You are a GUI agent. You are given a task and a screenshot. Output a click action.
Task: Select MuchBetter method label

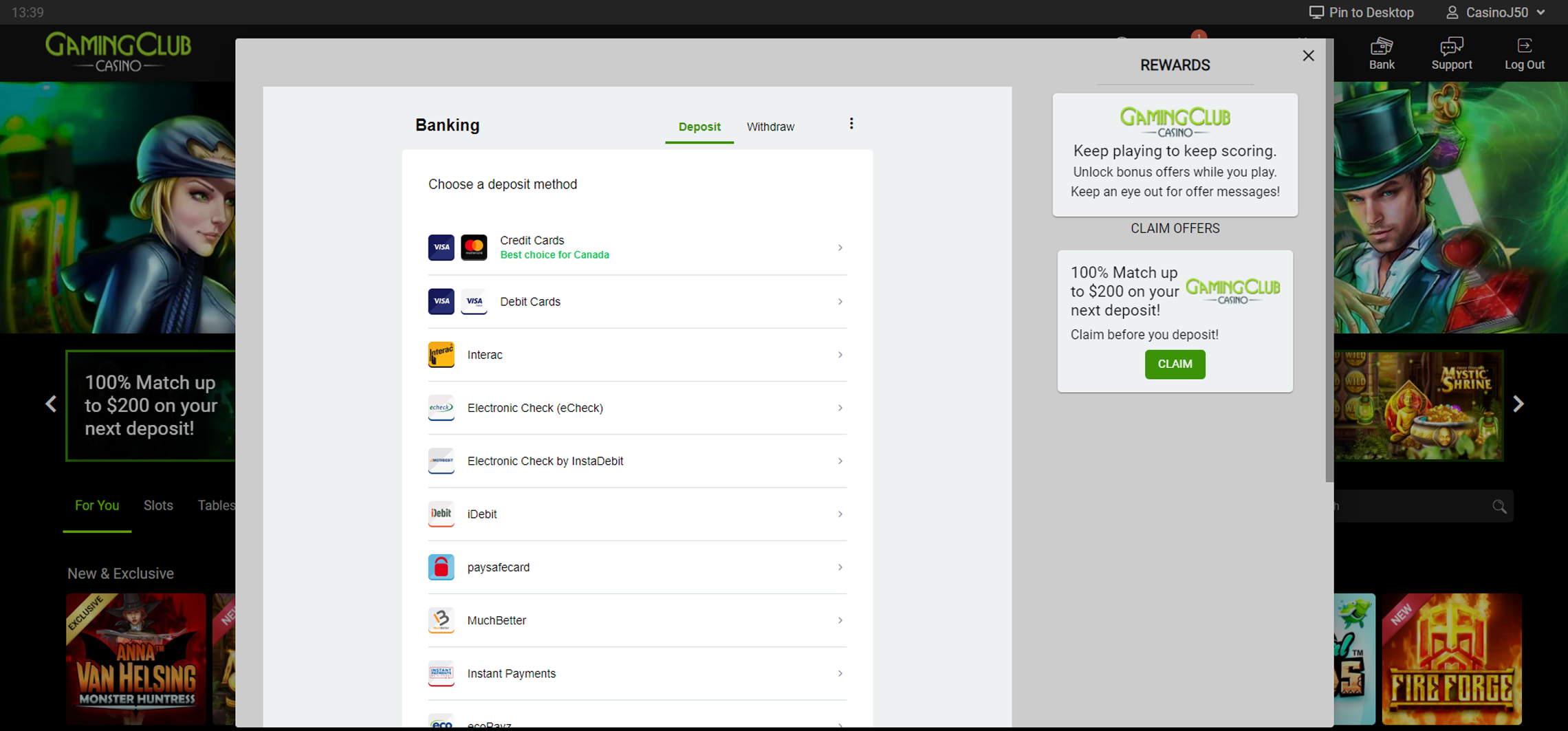click(x=497, y=620)
